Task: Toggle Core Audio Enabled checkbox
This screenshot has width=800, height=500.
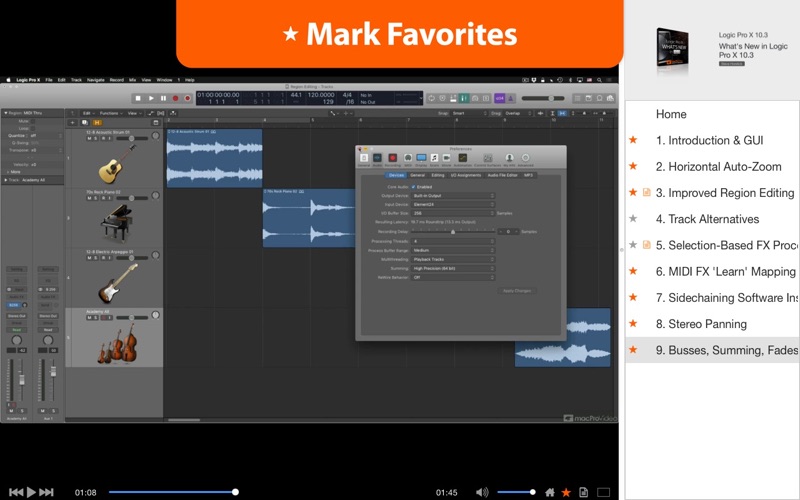Action: pyautogui.click(x=413, y=187)
